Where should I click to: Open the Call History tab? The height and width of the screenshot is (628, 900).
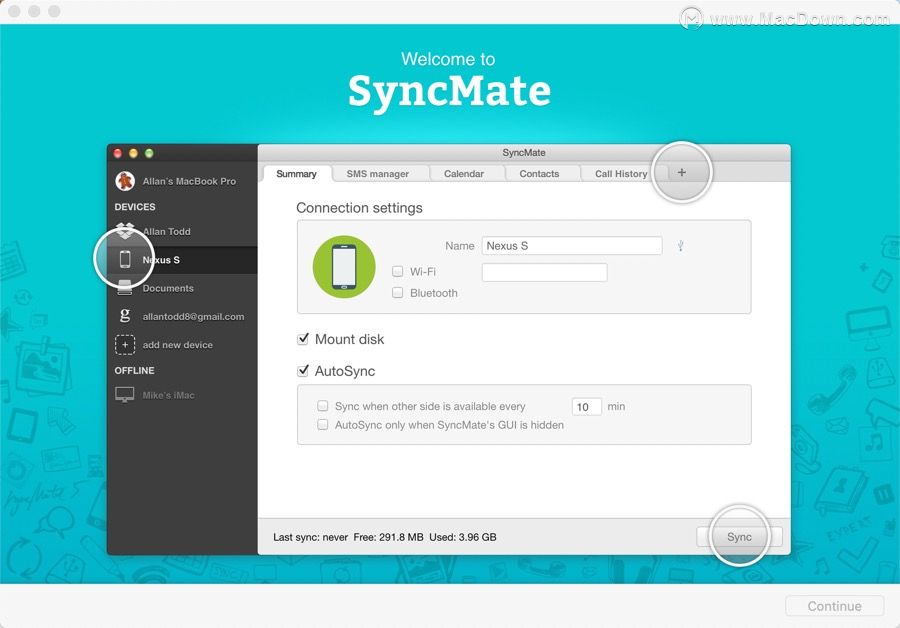coord(621,173)
